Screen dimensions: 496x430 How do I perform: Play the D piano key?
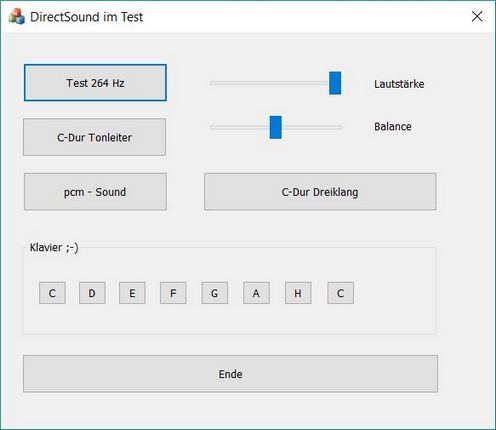click(92, 293)
